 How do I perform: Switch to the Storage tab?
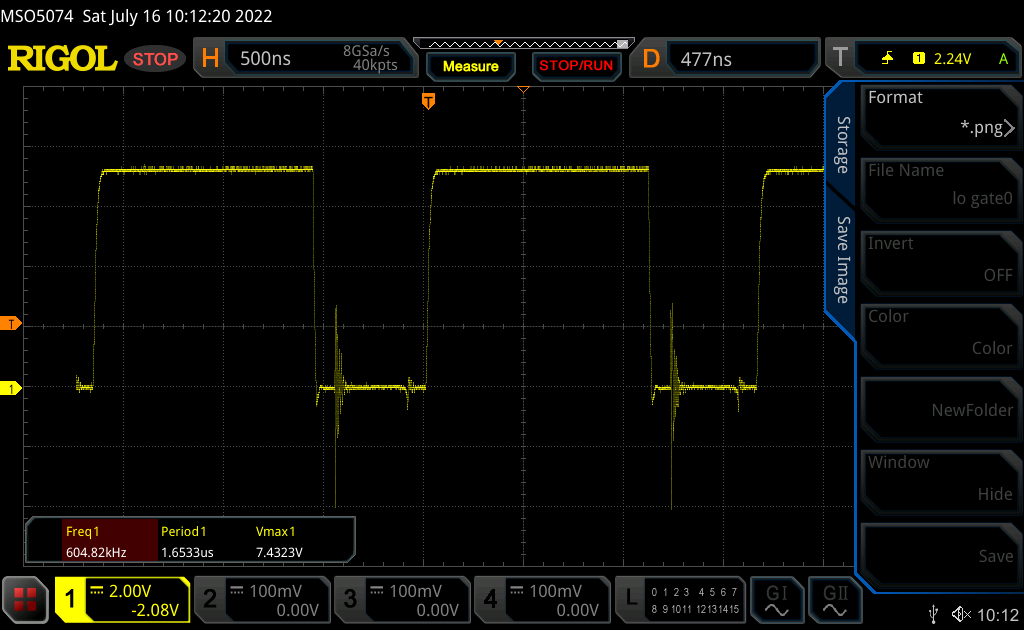click(x=843, y=145)
